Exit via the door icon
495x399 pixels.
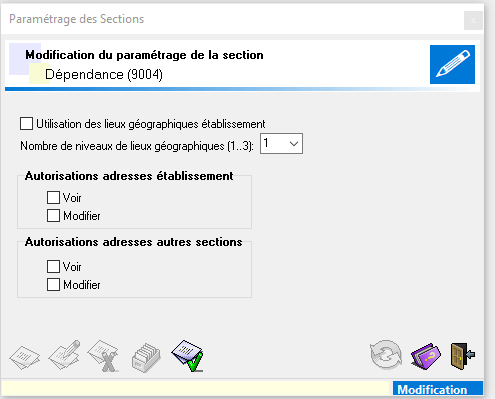coord(463,356)
